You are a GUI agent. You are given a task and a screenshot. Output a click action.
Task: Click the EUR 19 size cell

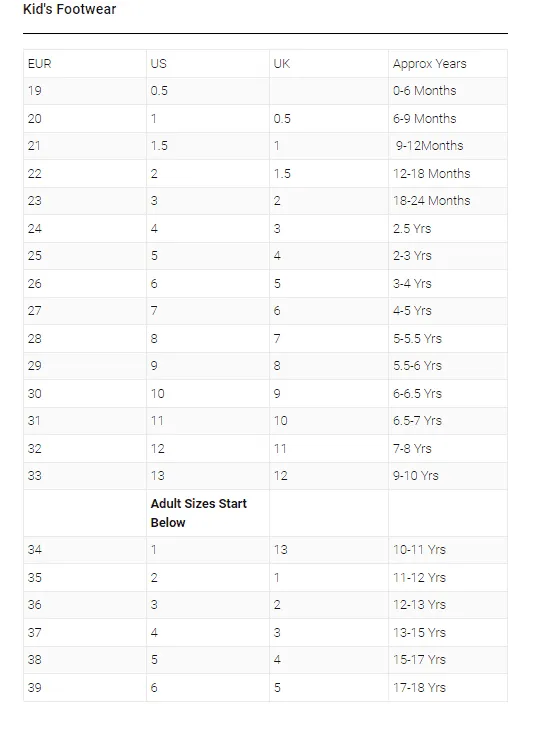pyautogui.click(x=85, y=91)
